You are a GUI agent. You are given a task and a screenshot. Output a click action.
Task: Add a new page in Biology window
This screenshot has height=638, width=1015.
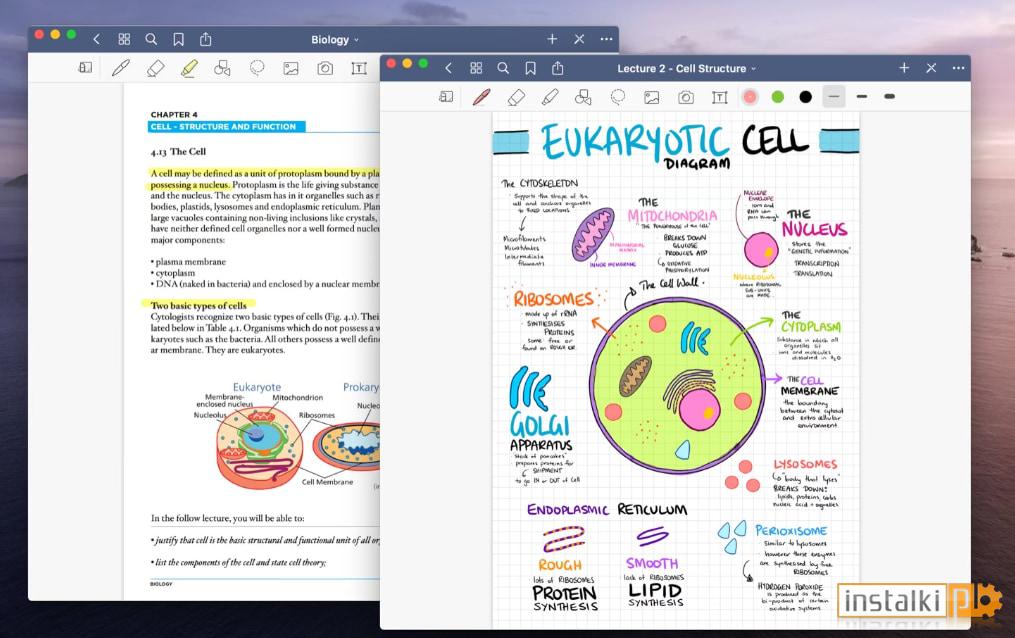coord(552,39)
